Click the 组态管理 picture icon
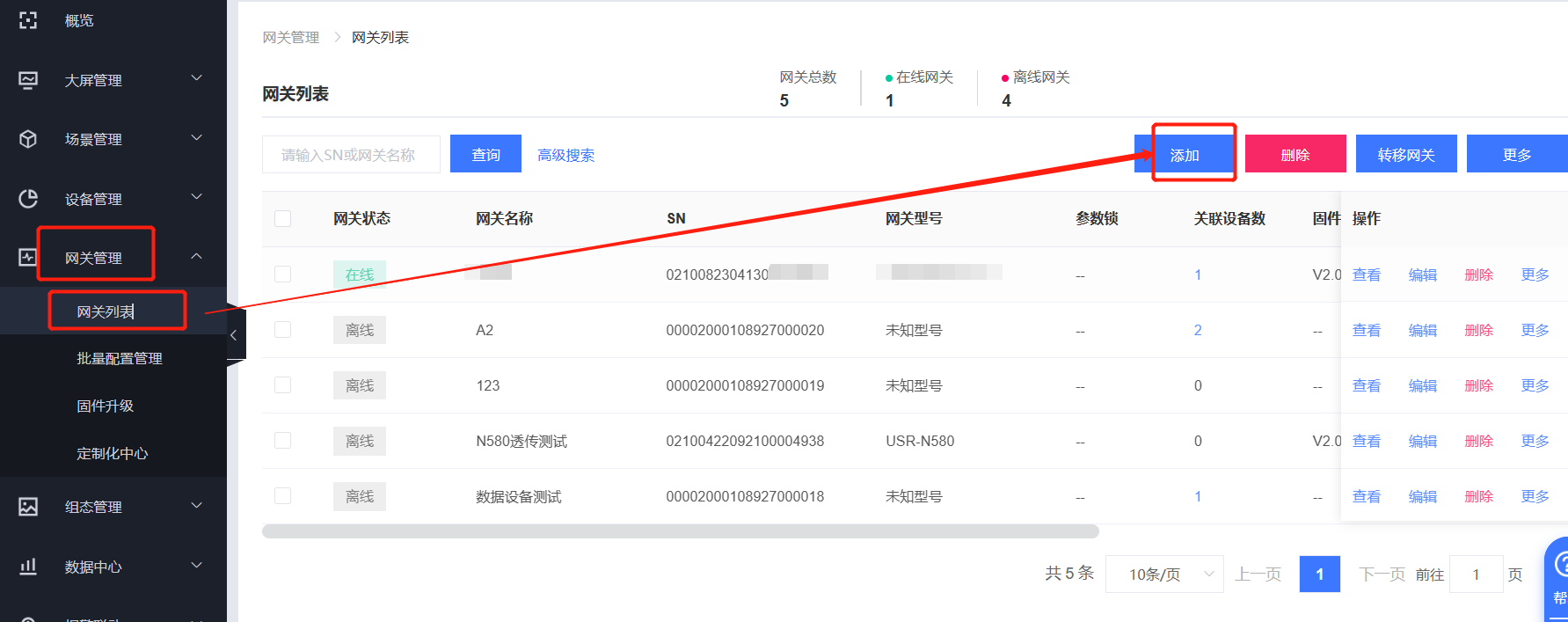This screenshot has width=1568, height=622. coord(28,507)
